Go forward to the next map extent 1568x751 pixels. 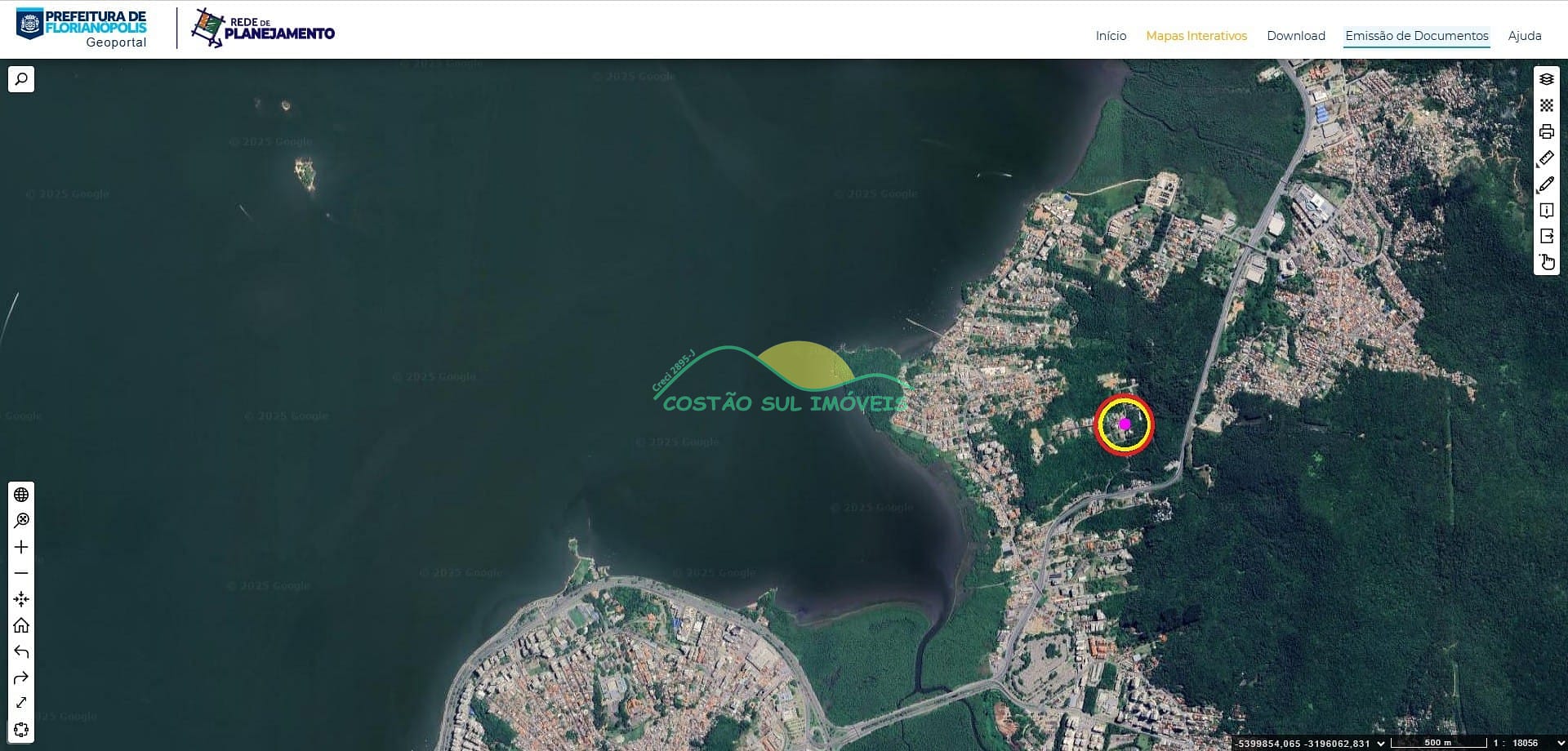[x=21, y=678]
